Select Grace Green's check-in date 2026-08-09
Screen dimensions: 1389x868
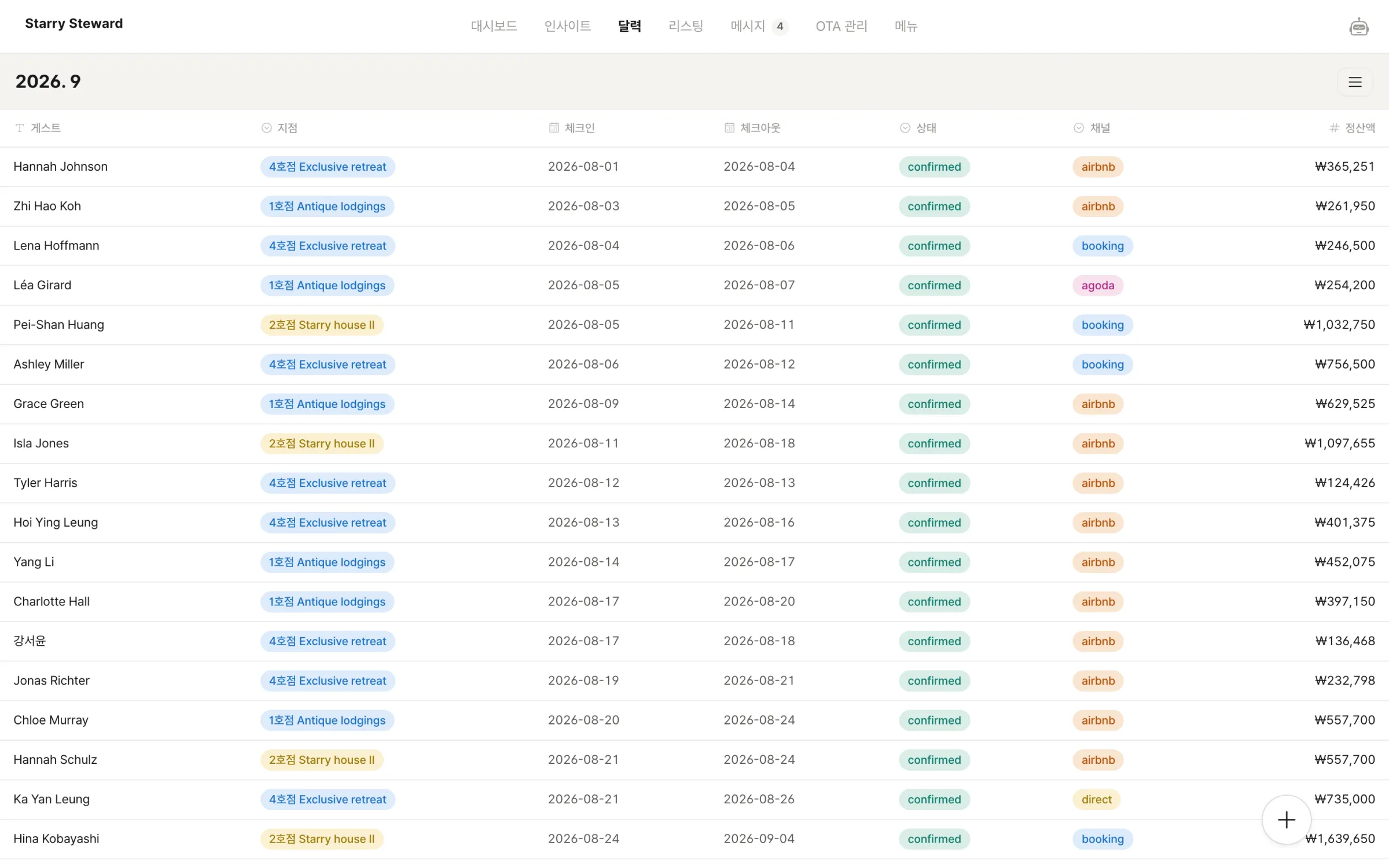point(583,404)
